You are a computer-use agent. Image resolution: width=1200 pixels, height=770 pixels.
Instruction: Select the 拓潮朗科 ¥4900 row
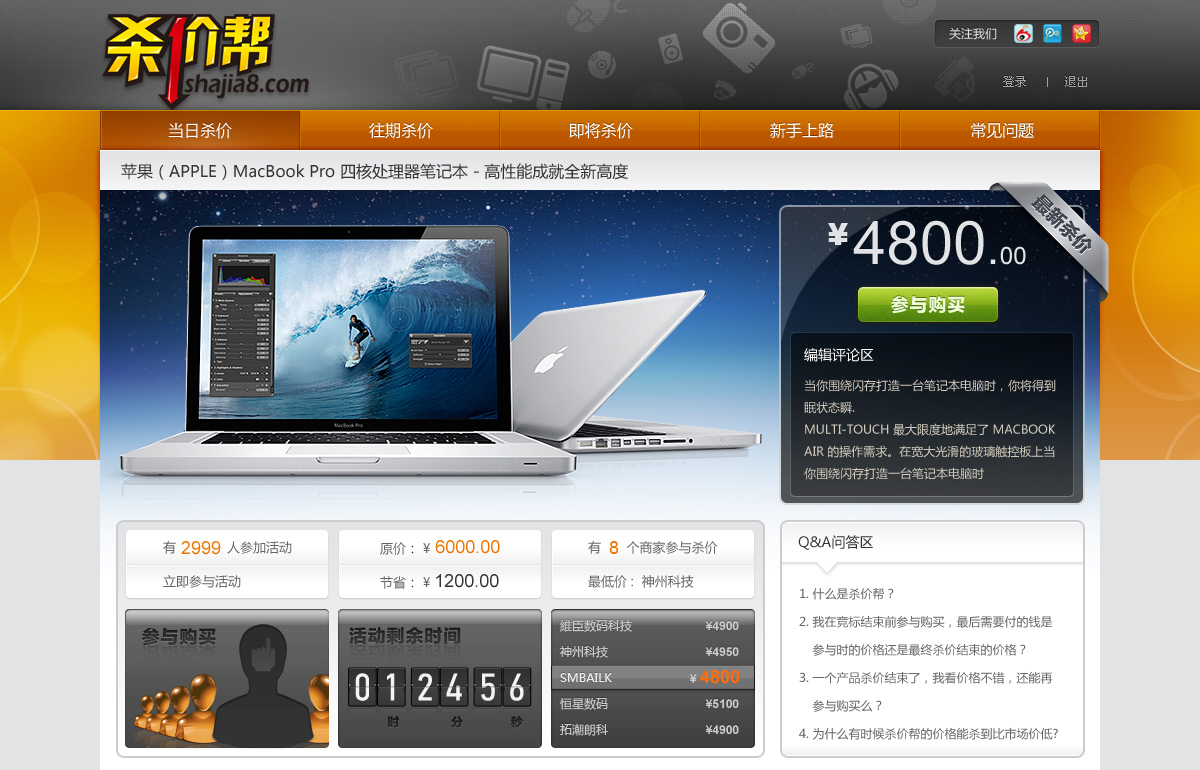pos(653,730)
